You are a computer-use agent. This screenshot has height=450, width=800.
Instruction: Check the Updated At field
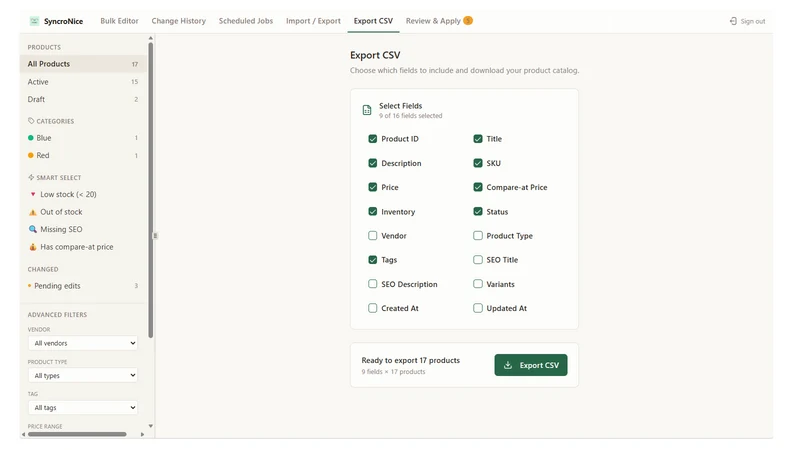tap(478, 308)
